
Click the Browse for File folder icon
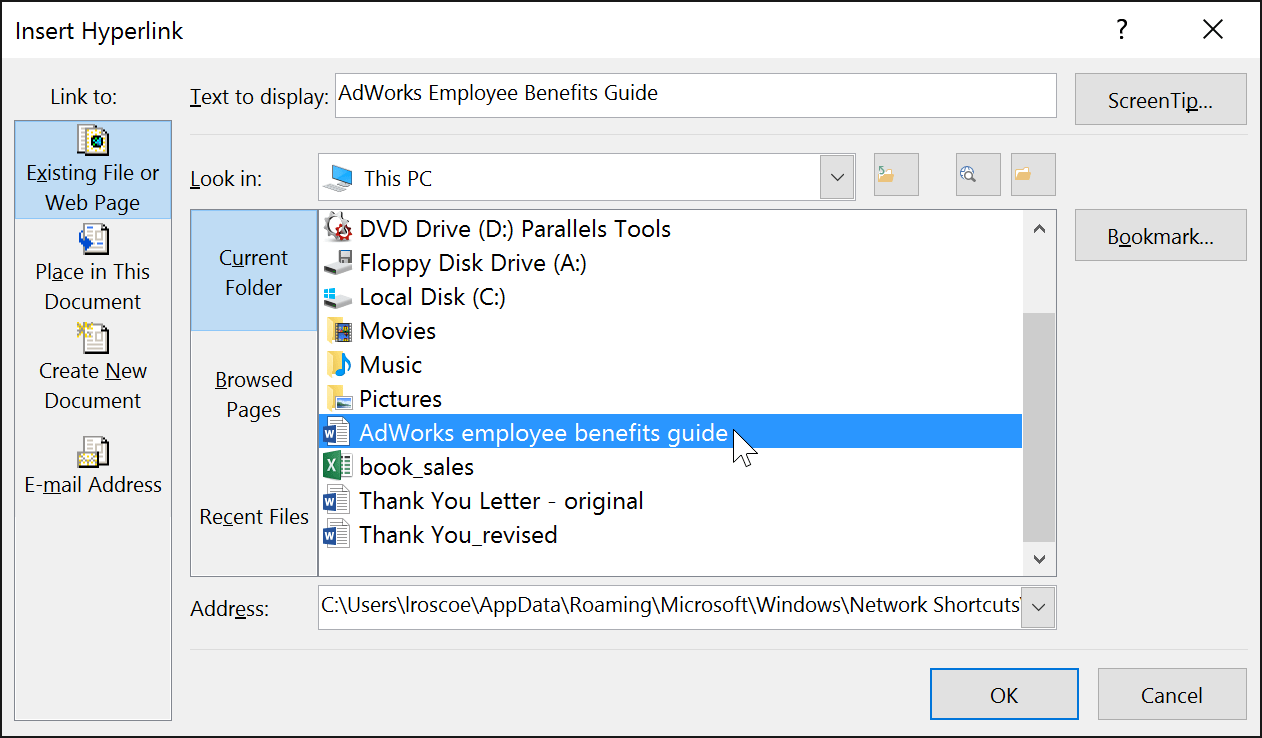(x=1031, y=174)
